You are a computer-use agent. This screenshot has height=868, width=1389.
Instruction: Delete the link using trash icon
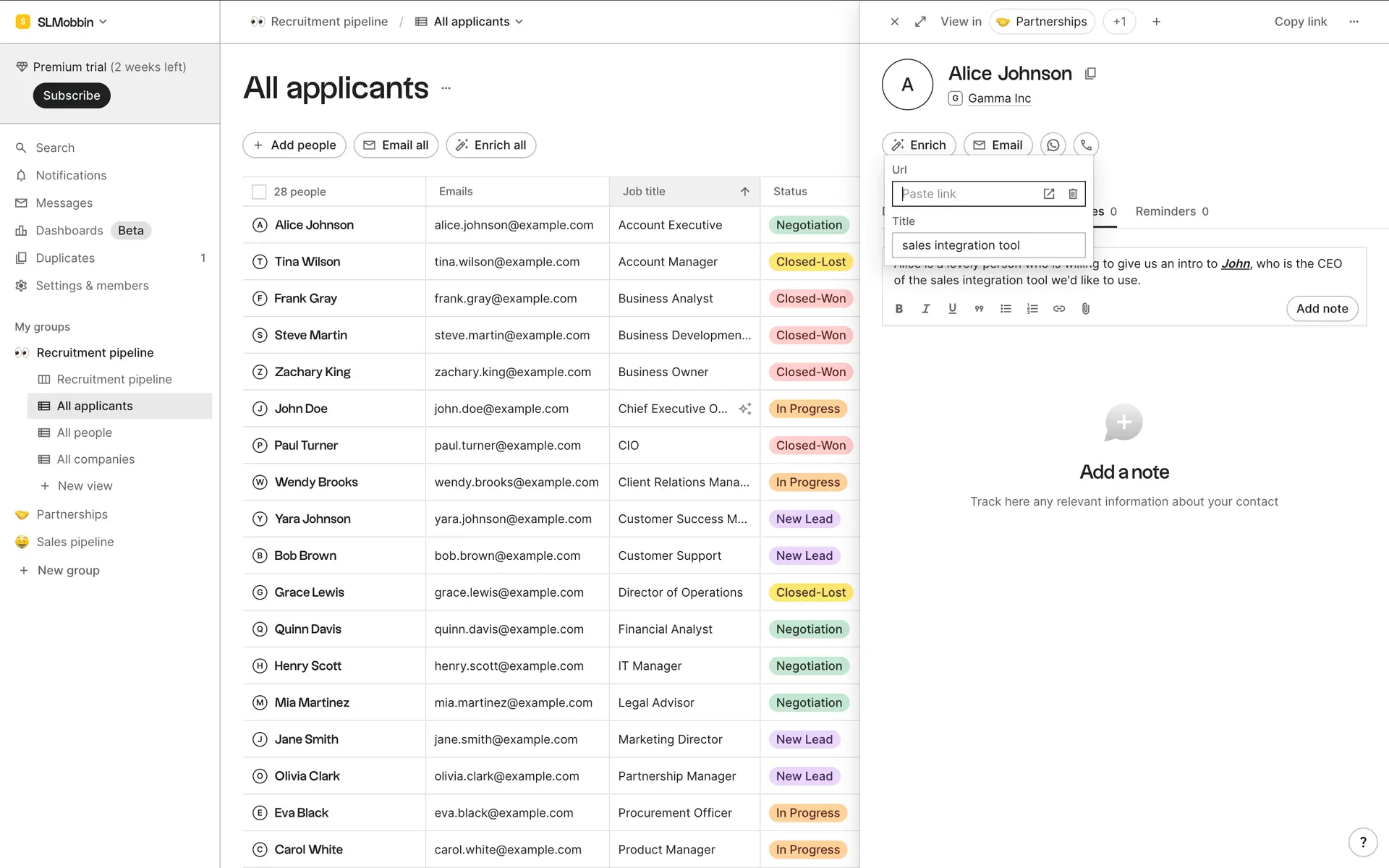coord(1073,194)
